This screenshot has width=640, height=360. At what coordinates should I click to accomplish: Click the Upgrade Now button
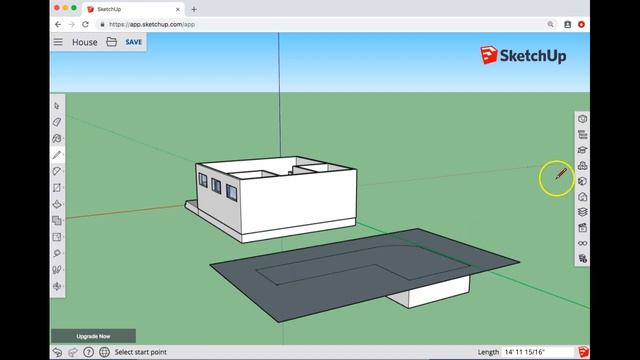pyautogui.click(x=93, y=336)
